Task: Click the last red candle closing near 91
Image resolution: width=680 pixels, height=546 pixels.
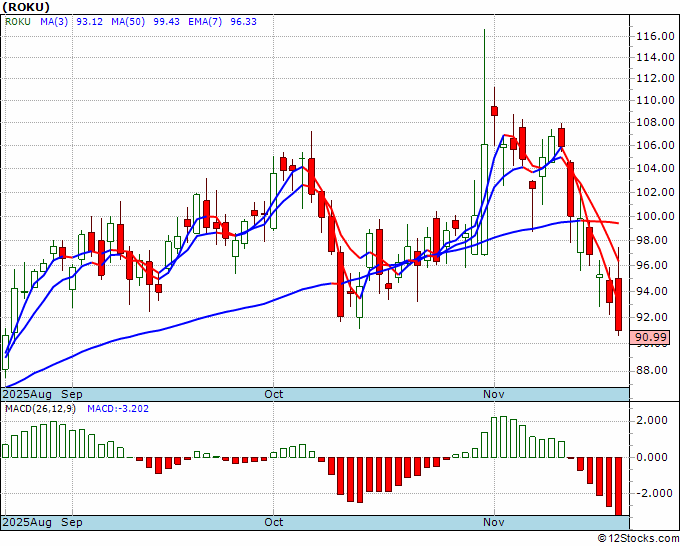Action: (x=618, y=304)
